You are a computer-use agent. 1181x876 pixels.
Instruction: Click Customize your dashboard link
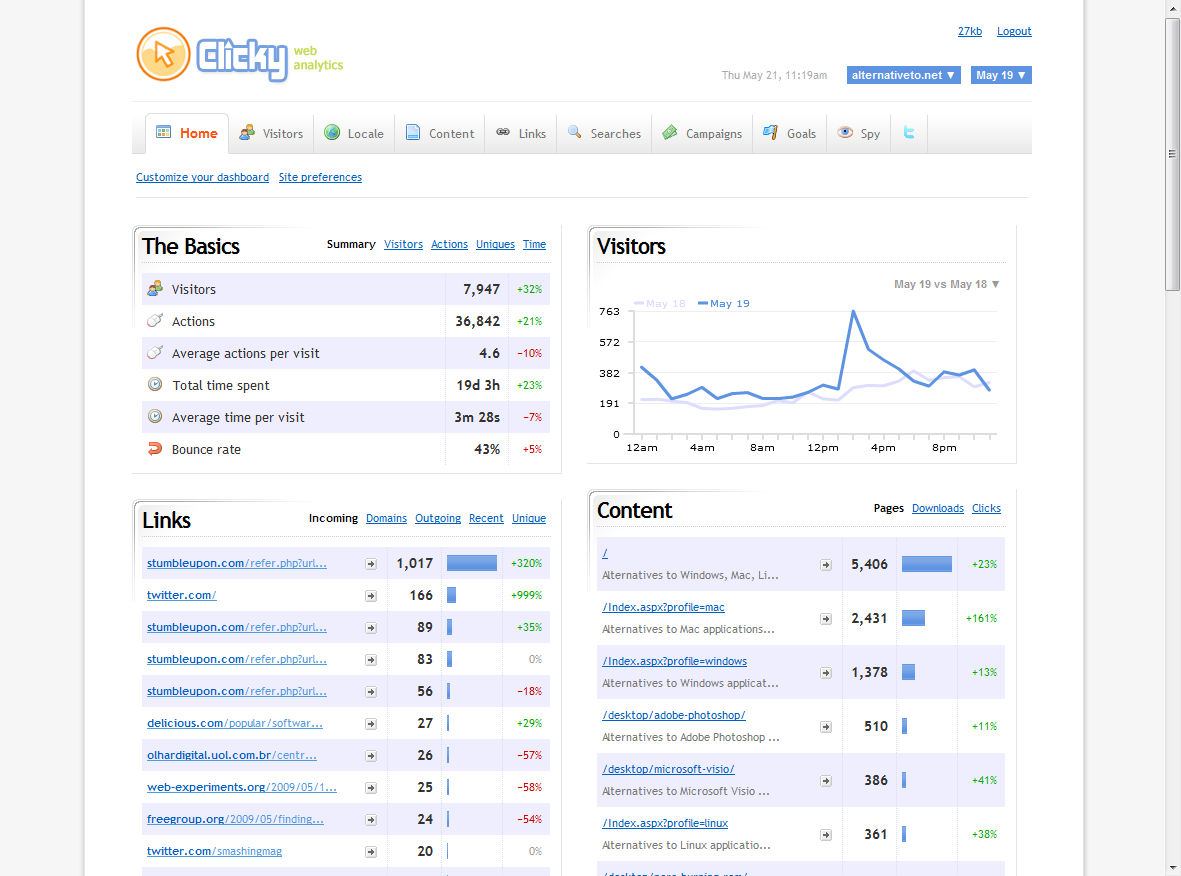(x=202, y=177)
